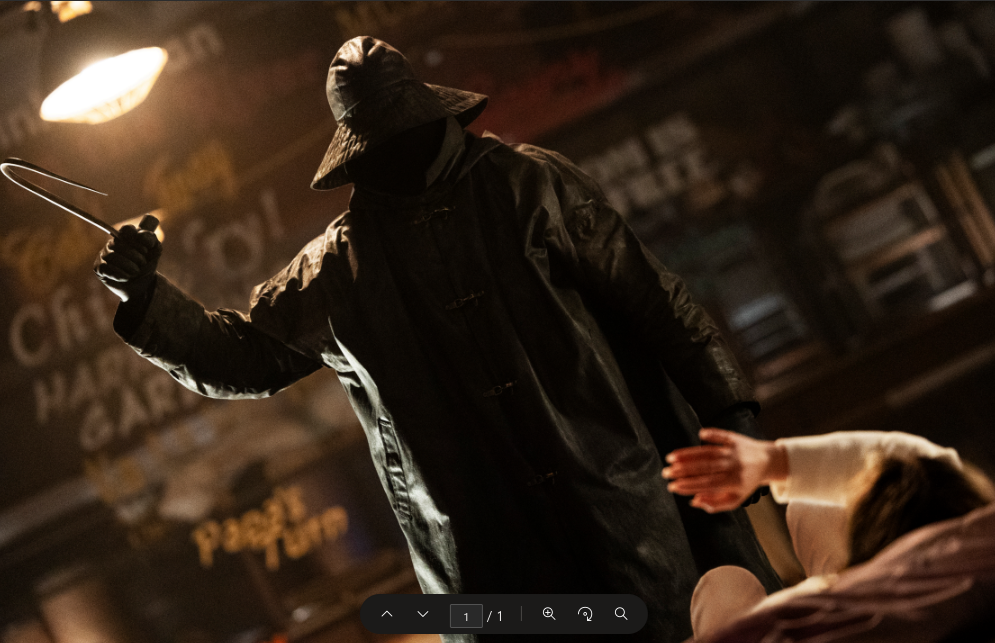The height and width of the screenshot is (643, 995).
Task: Click the zoom in magnifier icon
Action: (549, 614)
